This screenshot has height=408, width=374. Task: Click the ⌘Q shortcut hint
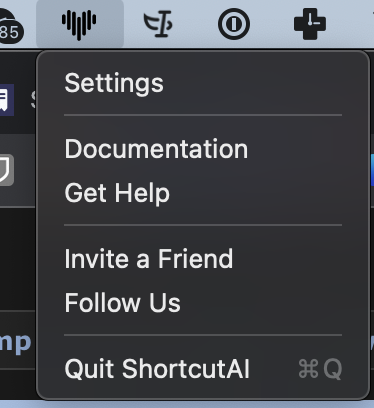(x=320, y=369)
